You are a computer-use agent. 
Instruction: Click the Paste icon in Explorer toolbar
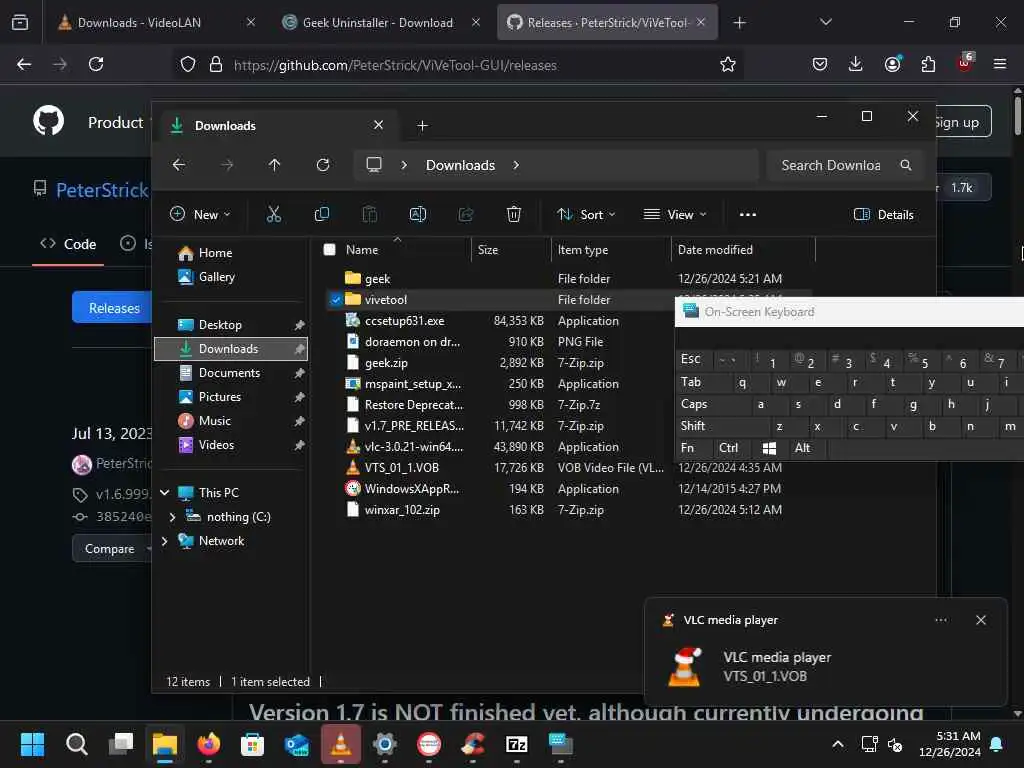(370, 214)
